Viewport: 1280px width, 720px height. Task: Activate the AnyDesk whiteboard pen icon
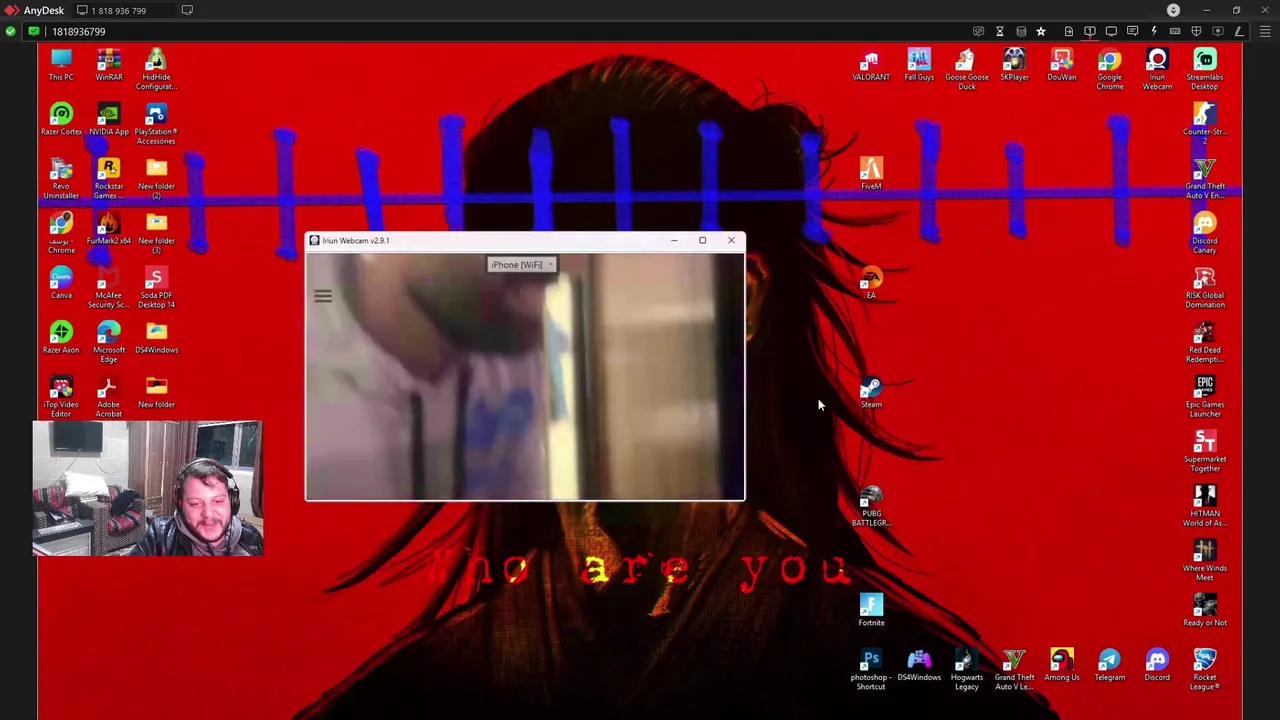coord(1239,31)
